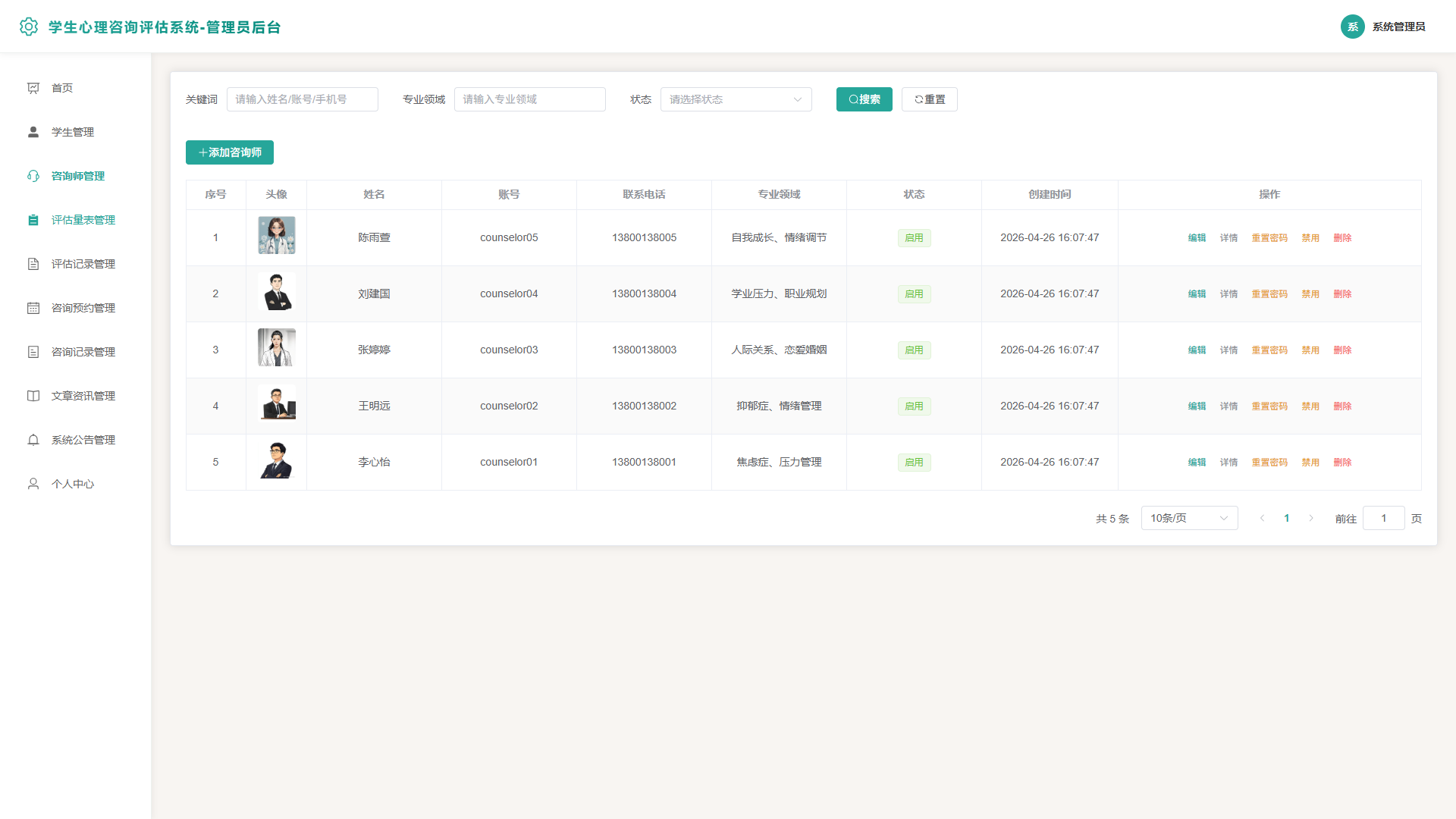Click phone number 13800138003
1456x819 pixels.
tap(644, 350)
